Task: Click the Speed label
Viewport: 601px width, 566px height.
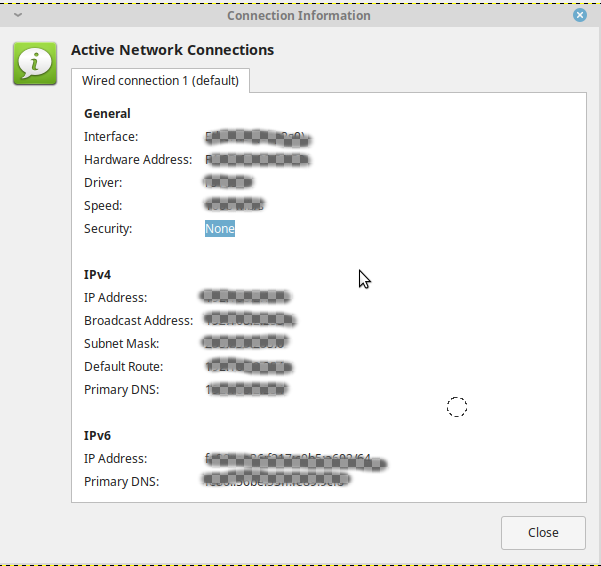Action: 103,206
